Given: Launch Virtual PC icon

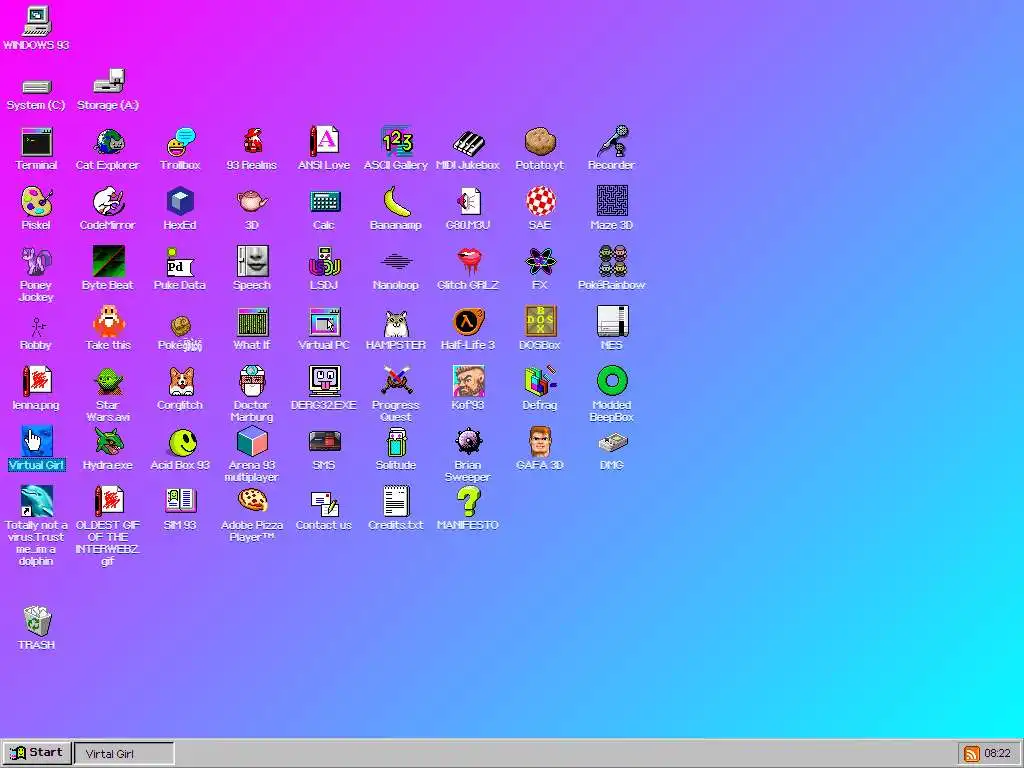Looking at the screenshot, I should coord(324,323).
